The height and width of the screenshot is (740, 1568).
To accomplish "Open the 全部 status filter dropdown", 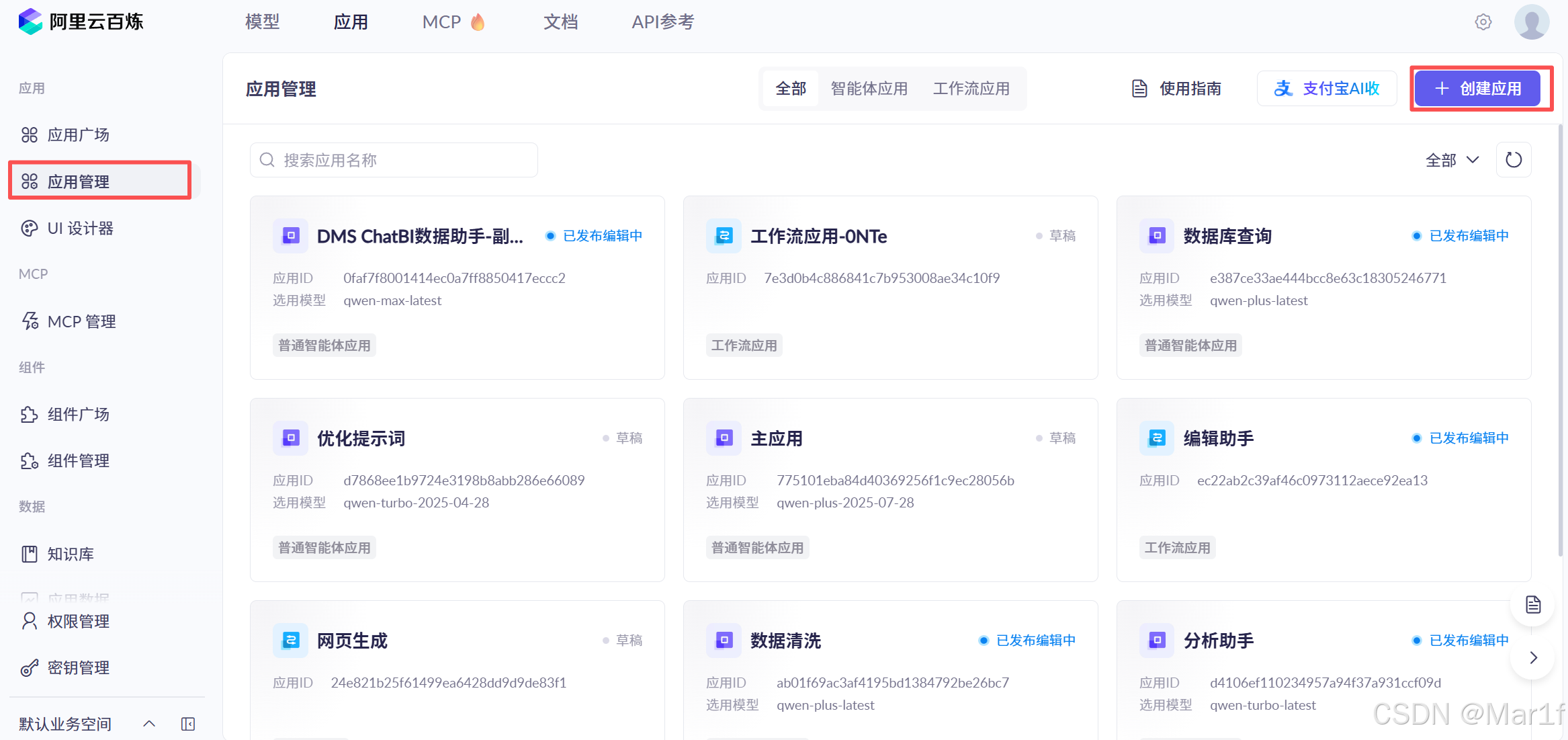I will [x=1452, y=160].
